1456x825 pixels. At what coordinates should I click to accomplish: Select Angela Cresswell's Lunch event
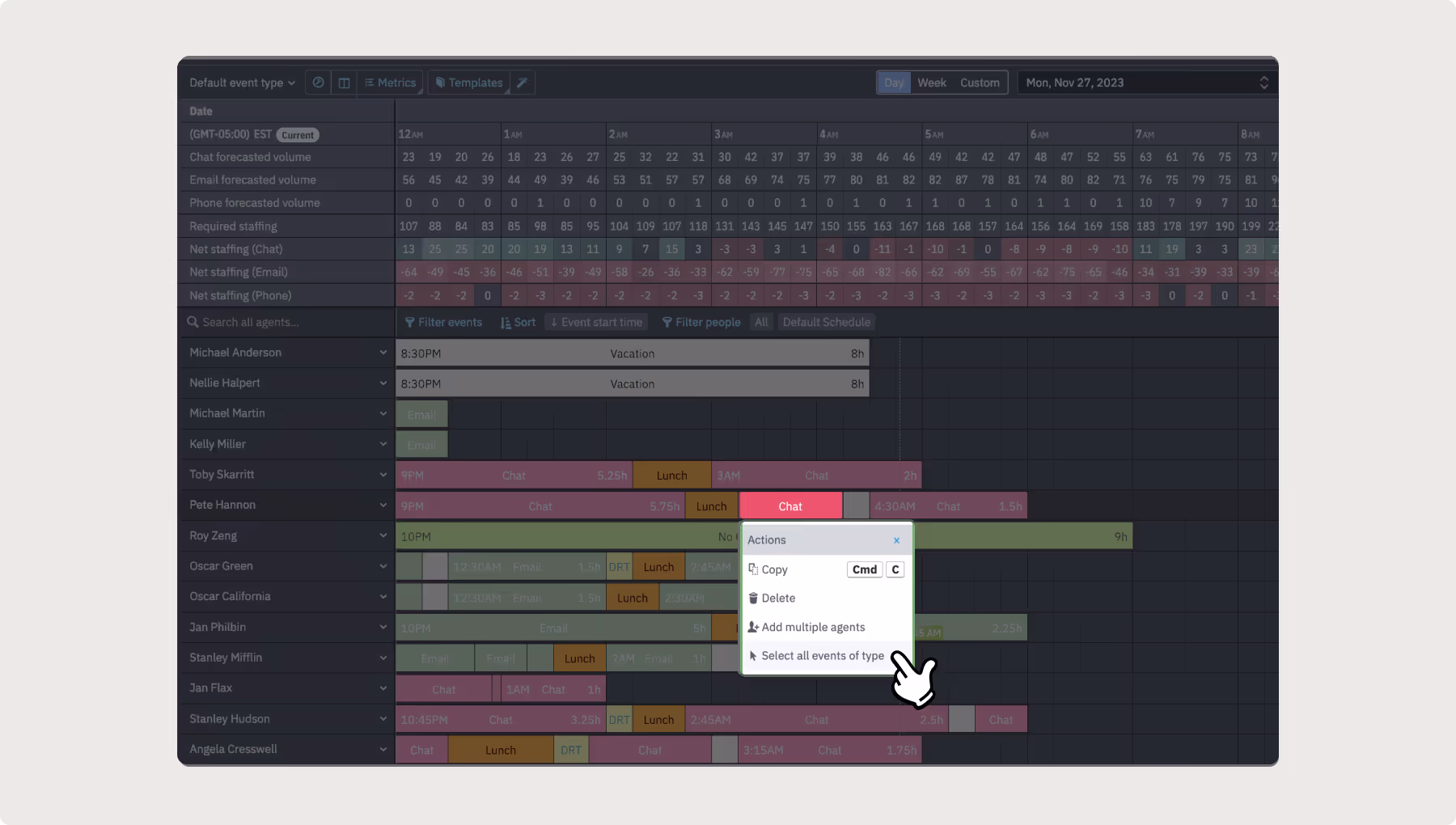point(501,751)
